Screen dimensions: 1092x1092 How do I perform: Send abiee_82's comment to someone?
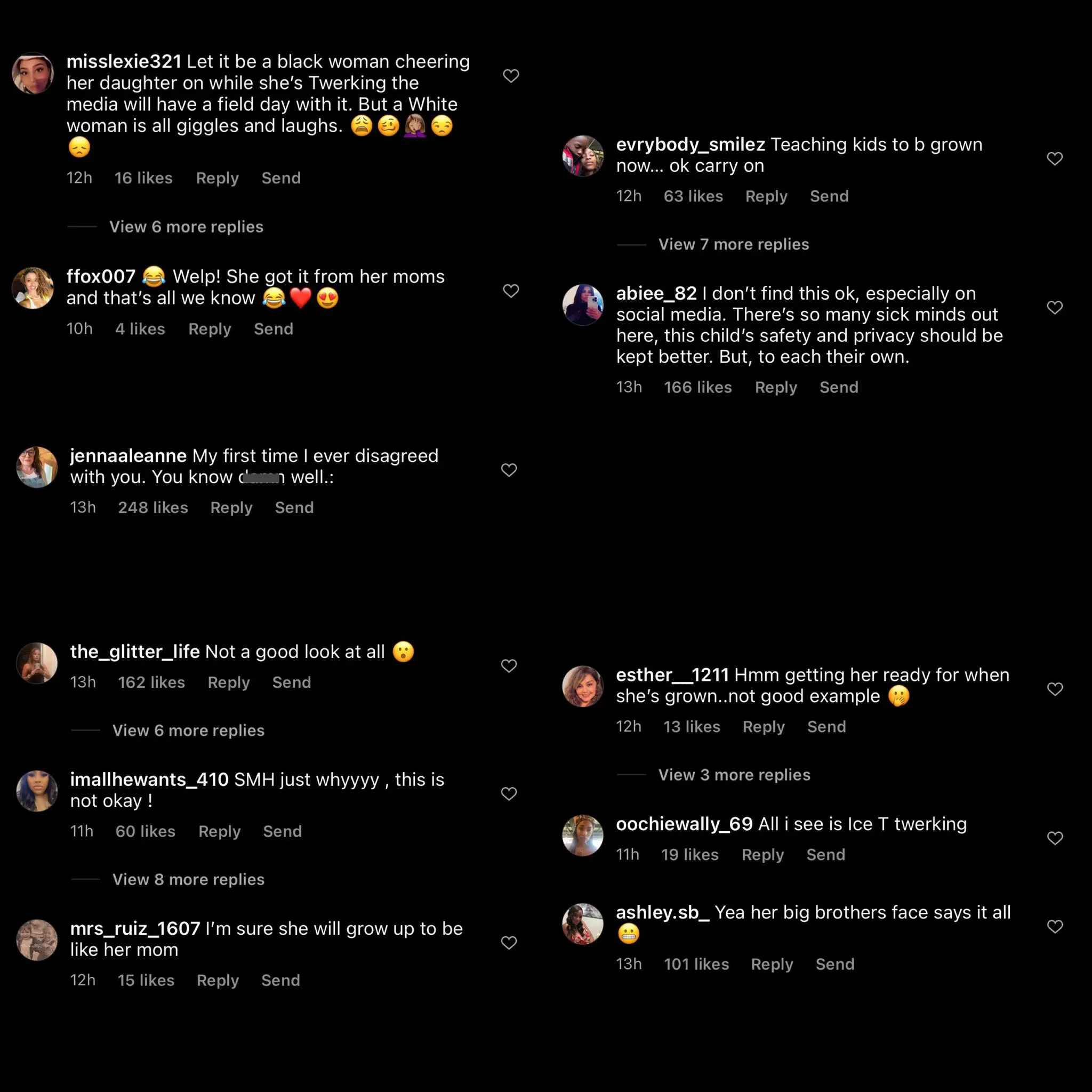click(839, 387)
